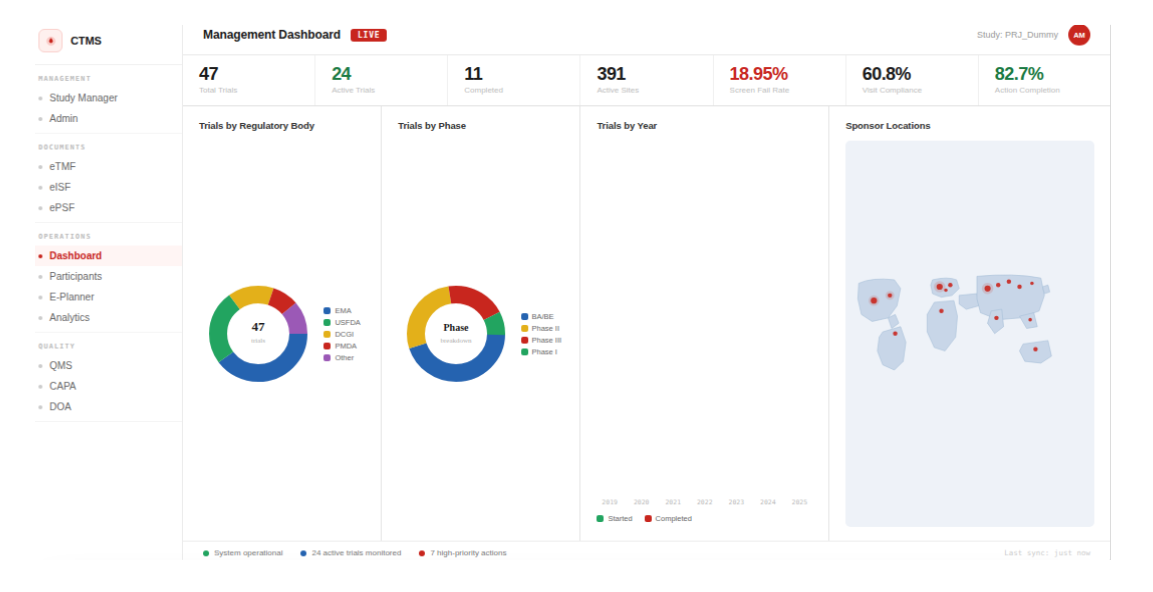
Task: Click the blue active trials monitored dot
Action: click(304, 553)
